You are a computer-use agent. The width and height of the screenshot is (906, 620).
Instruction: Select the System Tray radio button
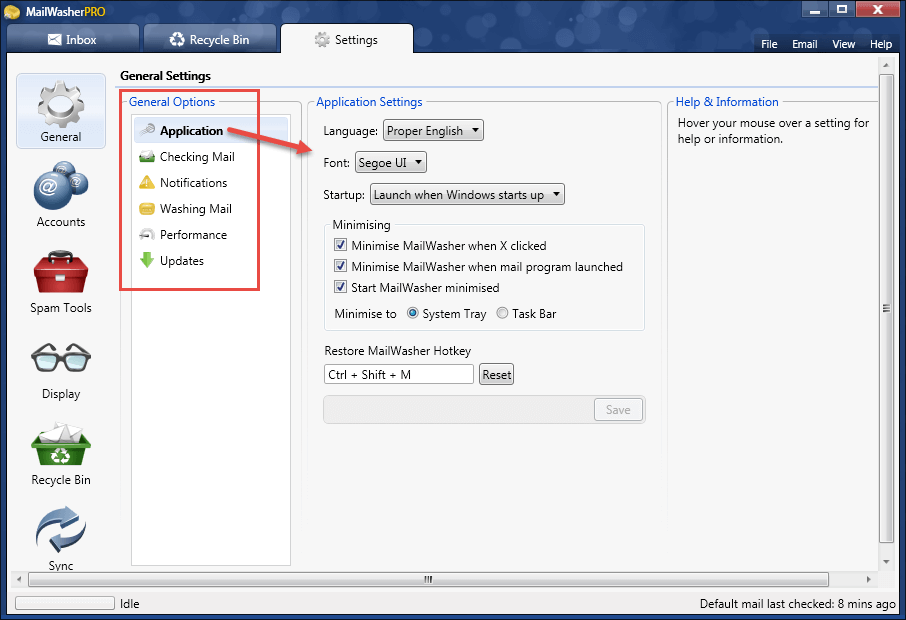pos(413,313)
